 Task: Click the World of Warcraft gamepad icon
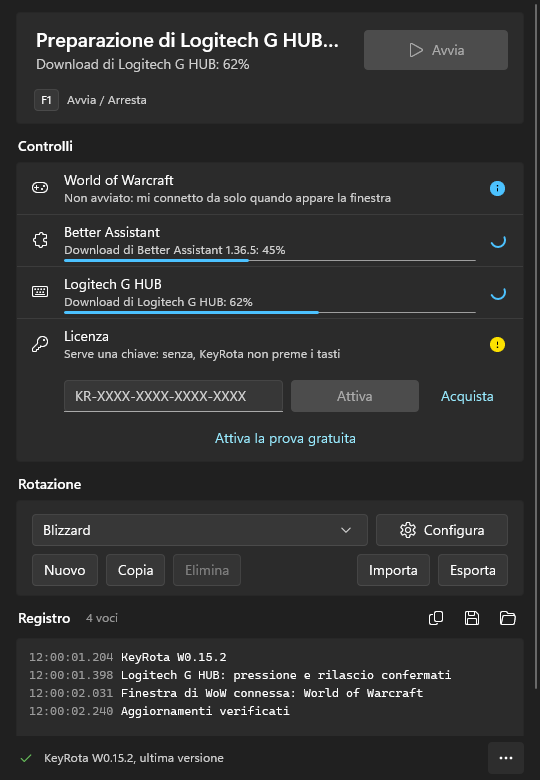pyautogui.click(x=40, y=188)
